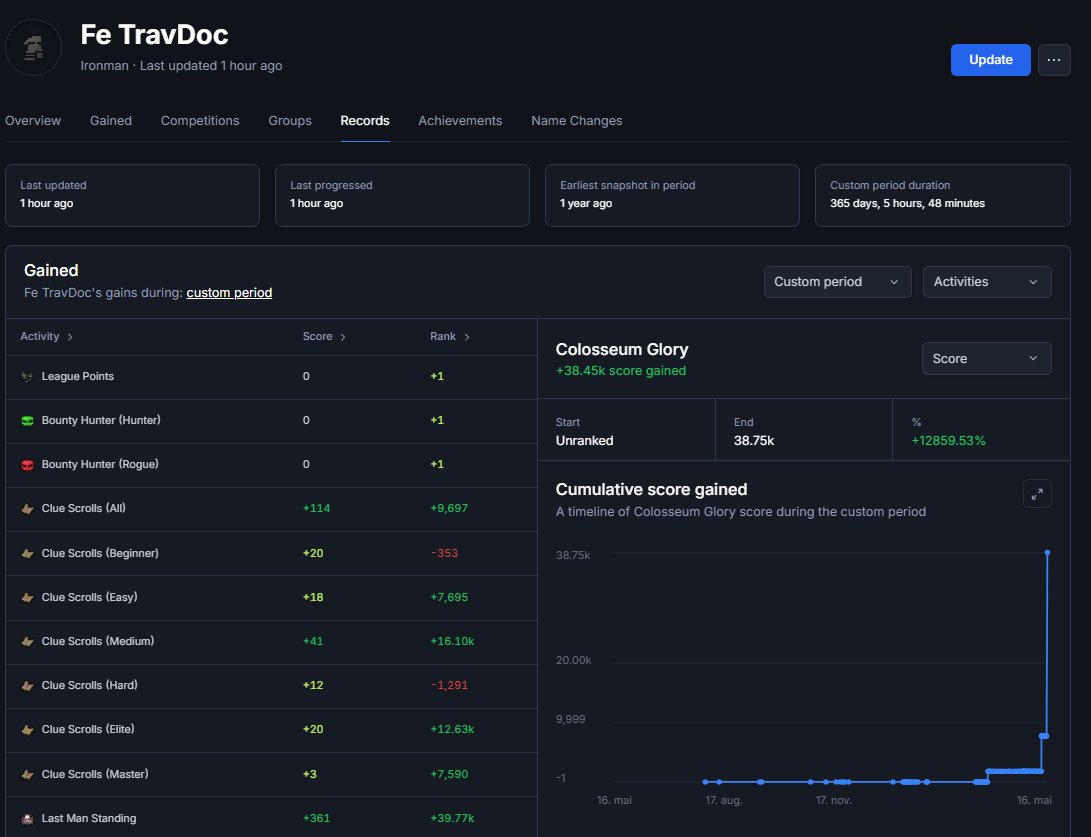The width and height of the screenshot is (1091, 837).
Task: Select the Bounty Hunter (Hunter) row
Action: tap(271, 421)
